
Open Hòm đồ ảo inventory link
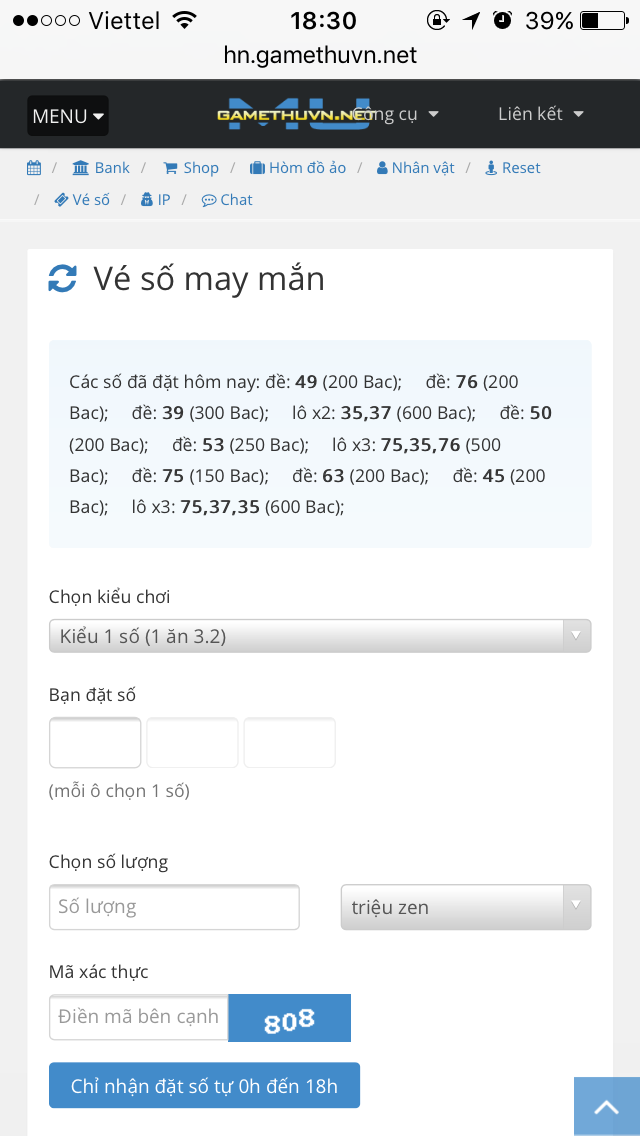298,168
